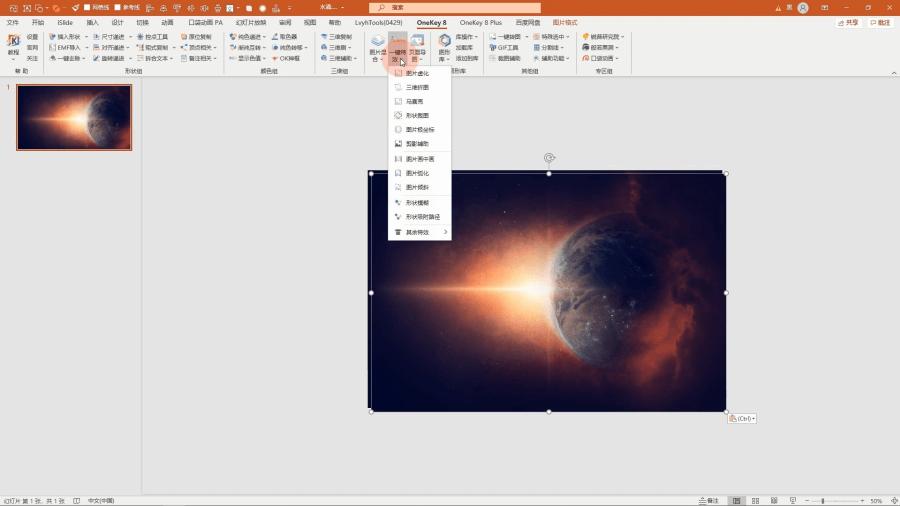Click EMF导入 import tool

[x=65, y=48]
